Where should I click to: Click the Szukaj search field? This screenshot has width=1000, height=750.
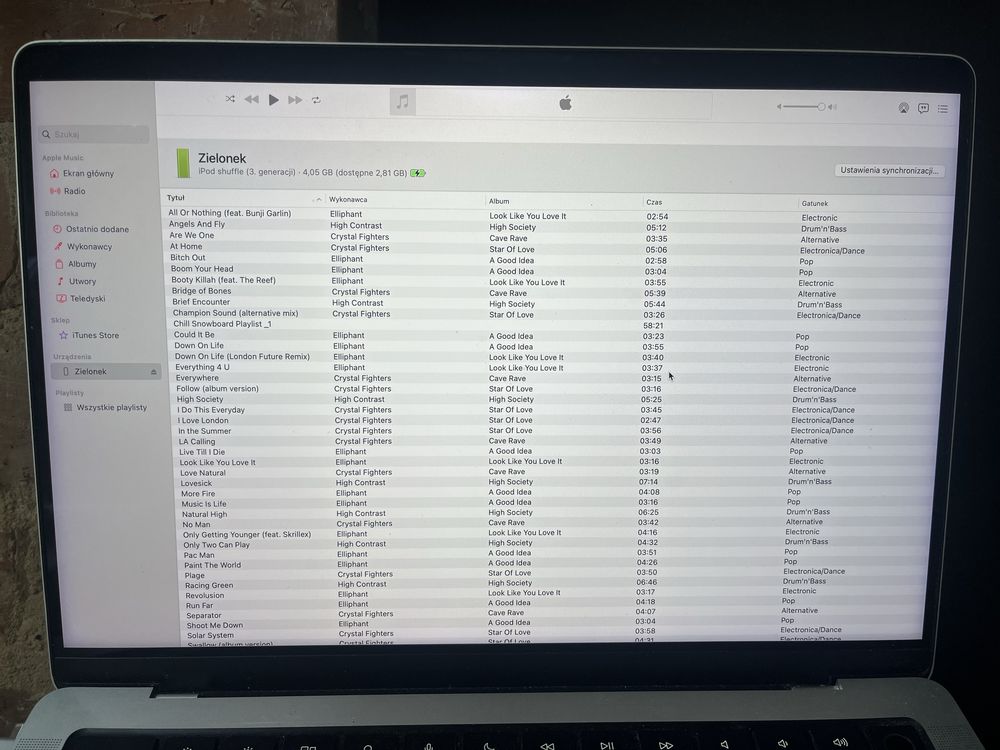pos(94,134)
